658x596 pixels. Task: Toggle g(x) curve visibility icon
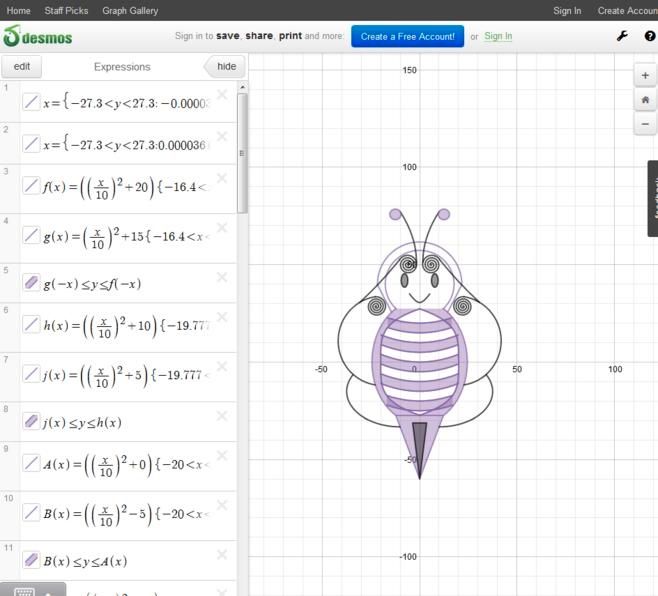pyautogui.click(x=31, y=235)
